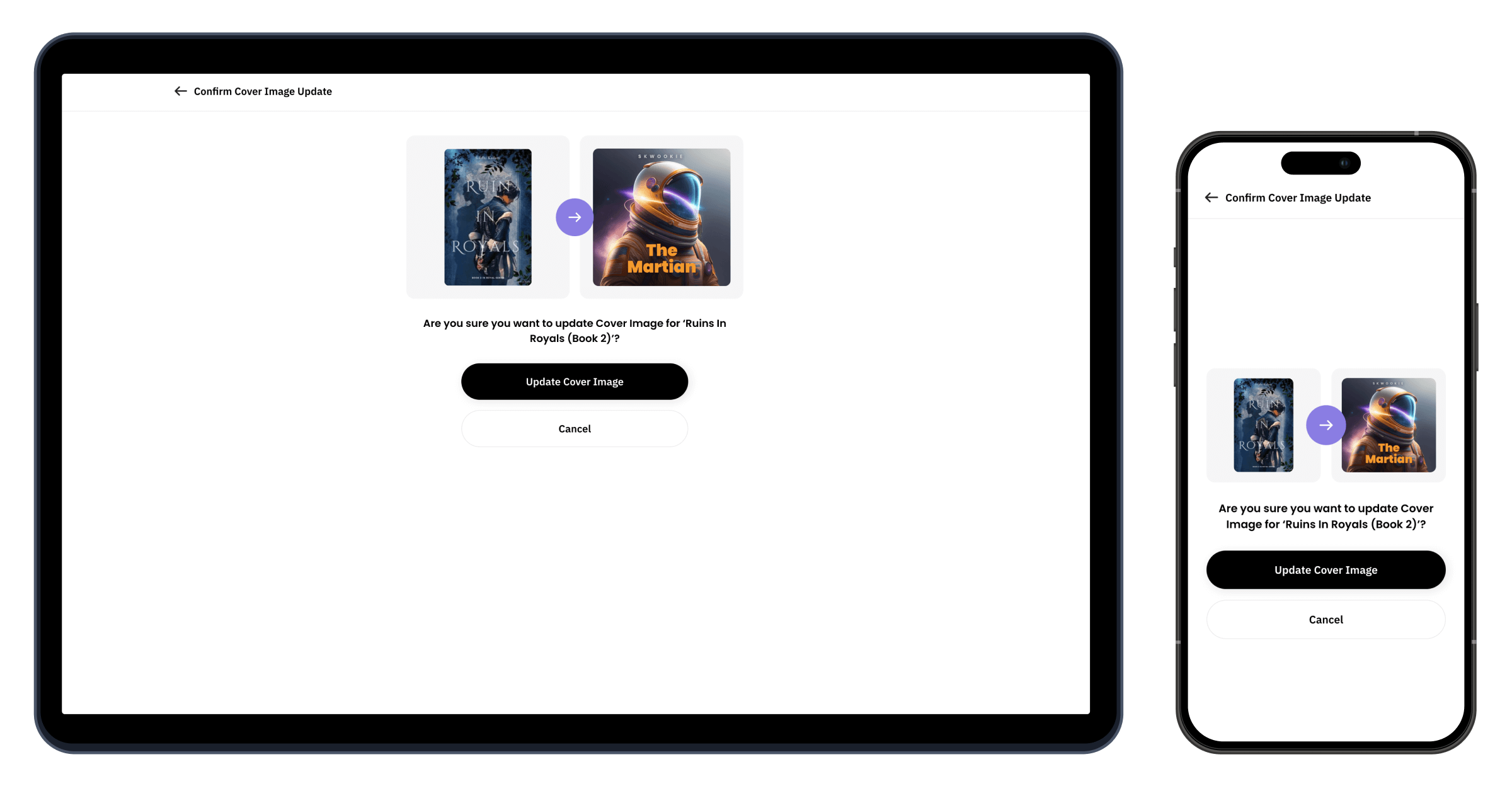The image size is (1512, 786).
Task: Click 'The Martian' cover icon on mobile
Action: click(1388, 424)
